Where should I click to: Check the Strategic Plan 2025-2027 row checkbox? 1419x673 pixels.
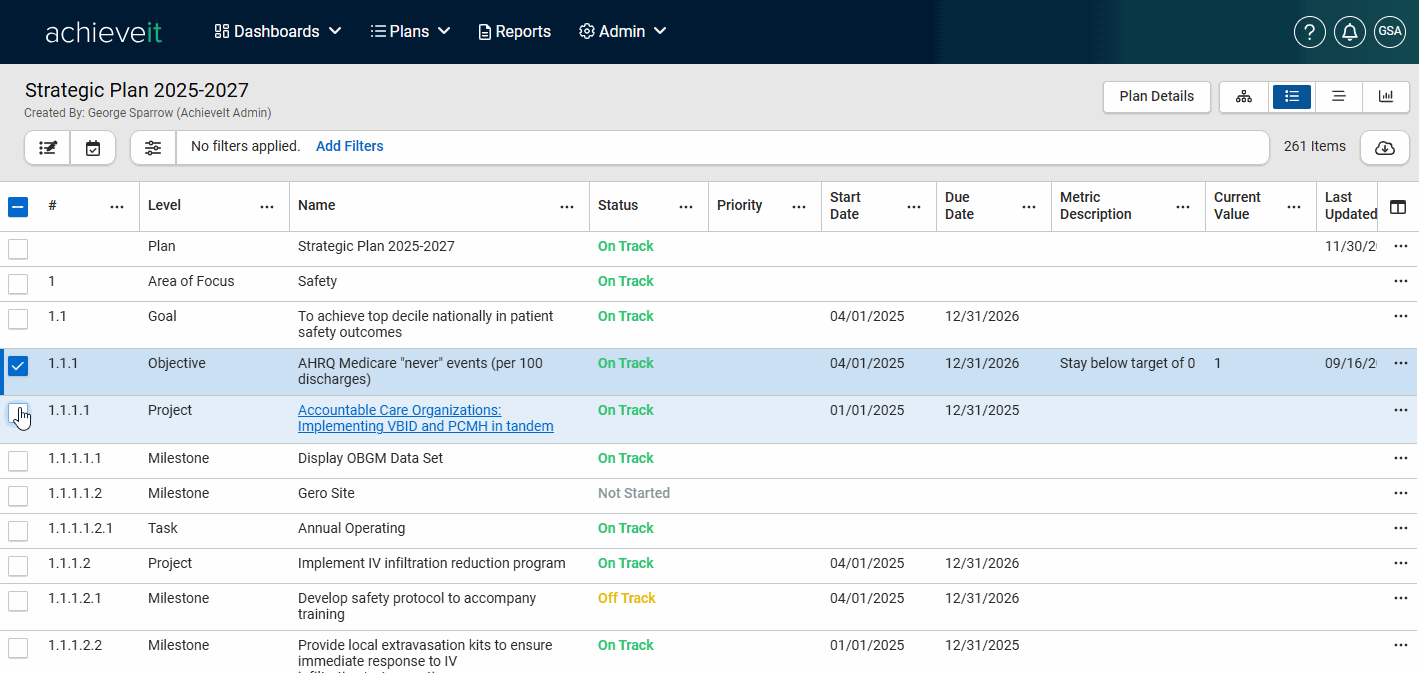[18, 249]
